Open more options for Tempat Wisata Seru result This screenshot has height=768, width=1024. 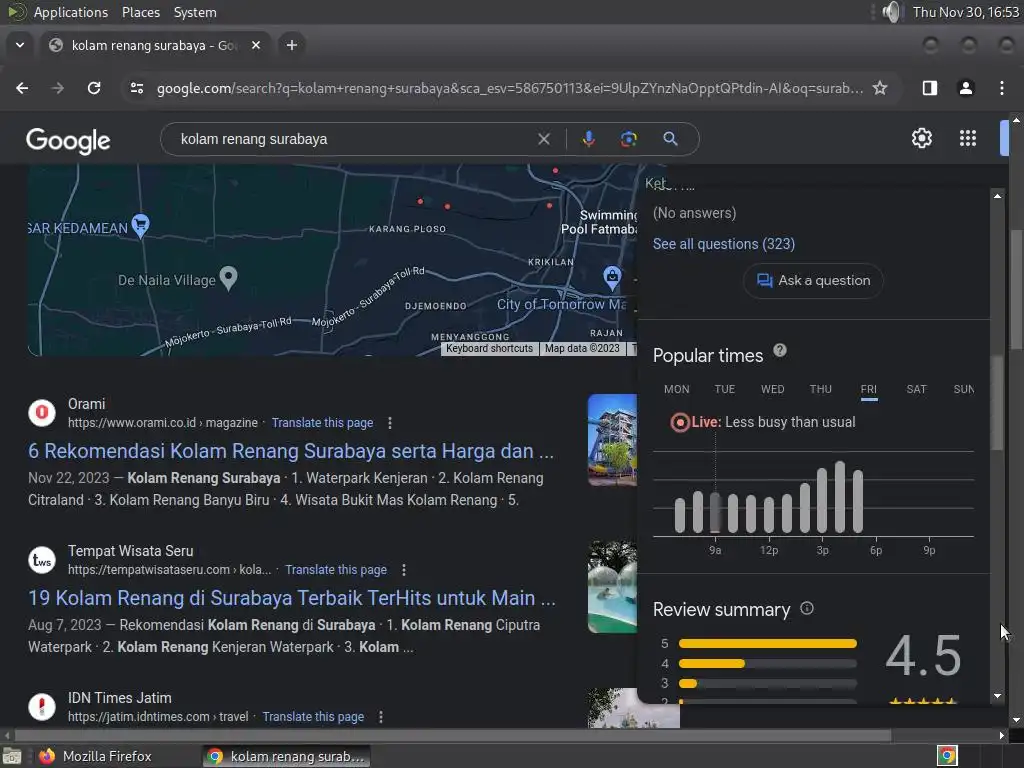tap(404, 570)
